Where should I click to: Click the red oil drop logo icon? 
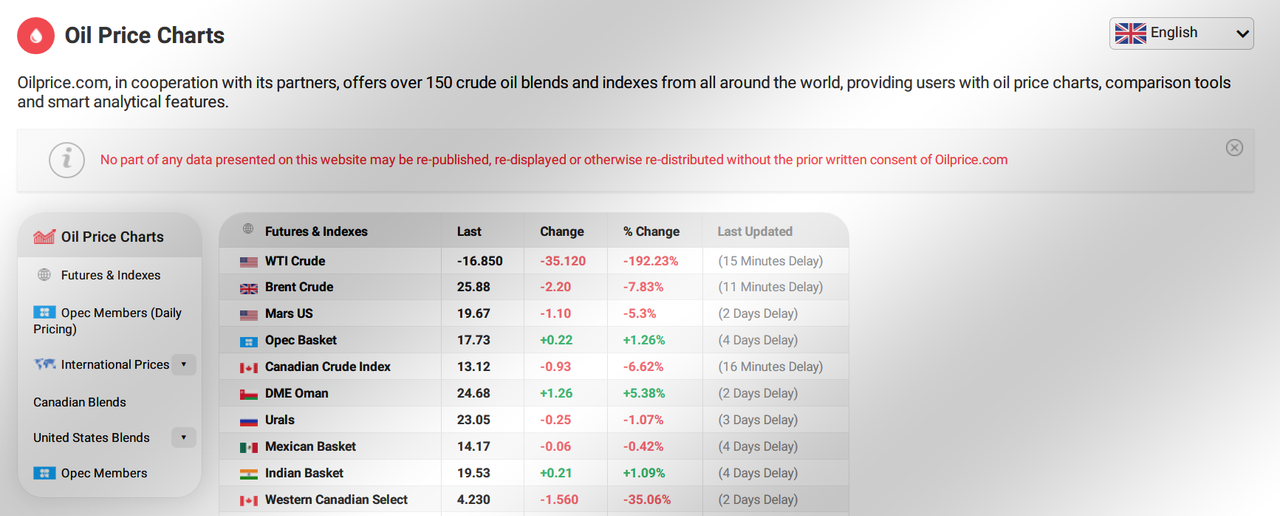click(x=37, y=36)
